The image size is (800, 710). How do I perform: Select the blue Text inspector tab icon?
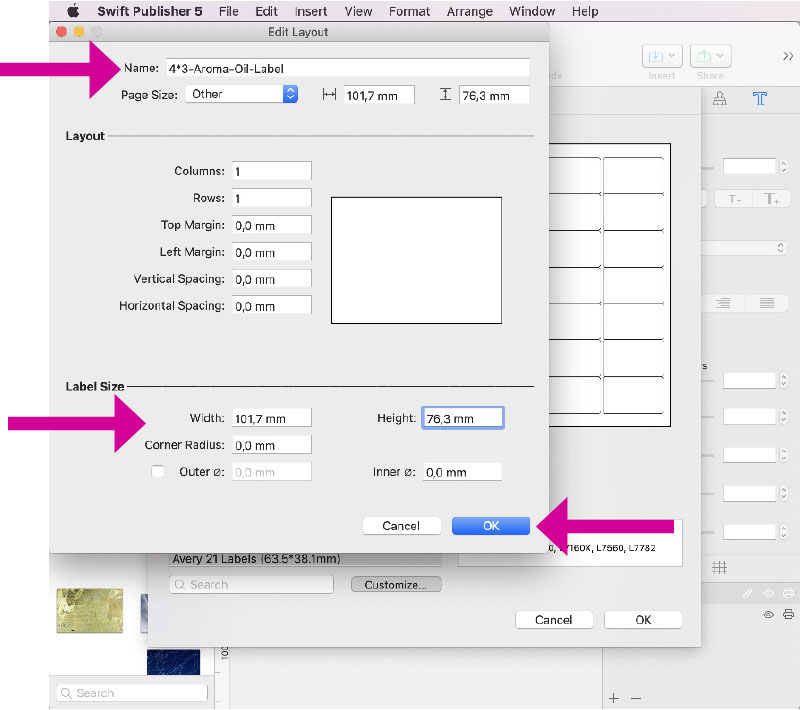[x=759, y=98]
